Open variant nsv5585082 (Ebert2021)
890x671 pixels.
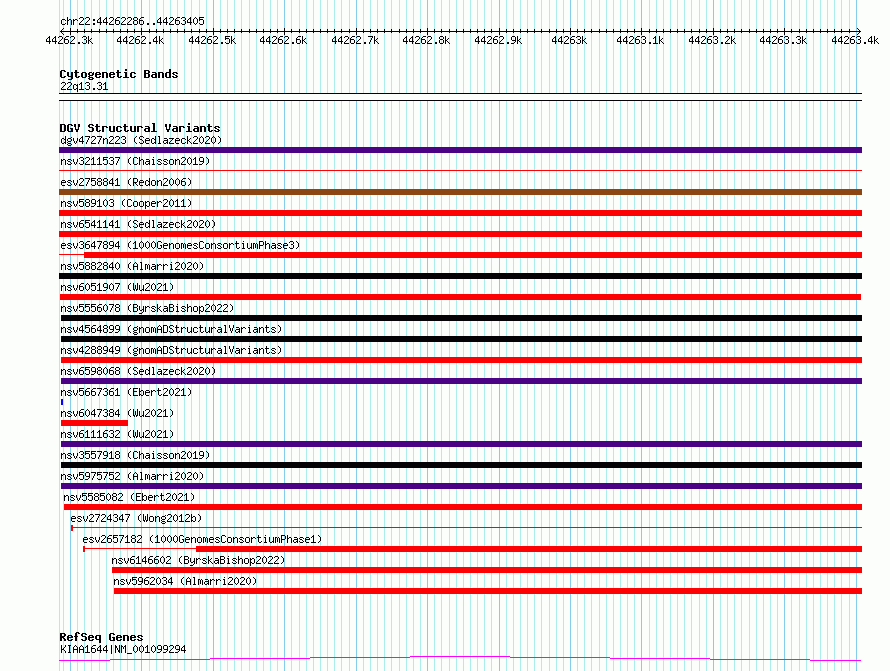(x=129, y=497)
